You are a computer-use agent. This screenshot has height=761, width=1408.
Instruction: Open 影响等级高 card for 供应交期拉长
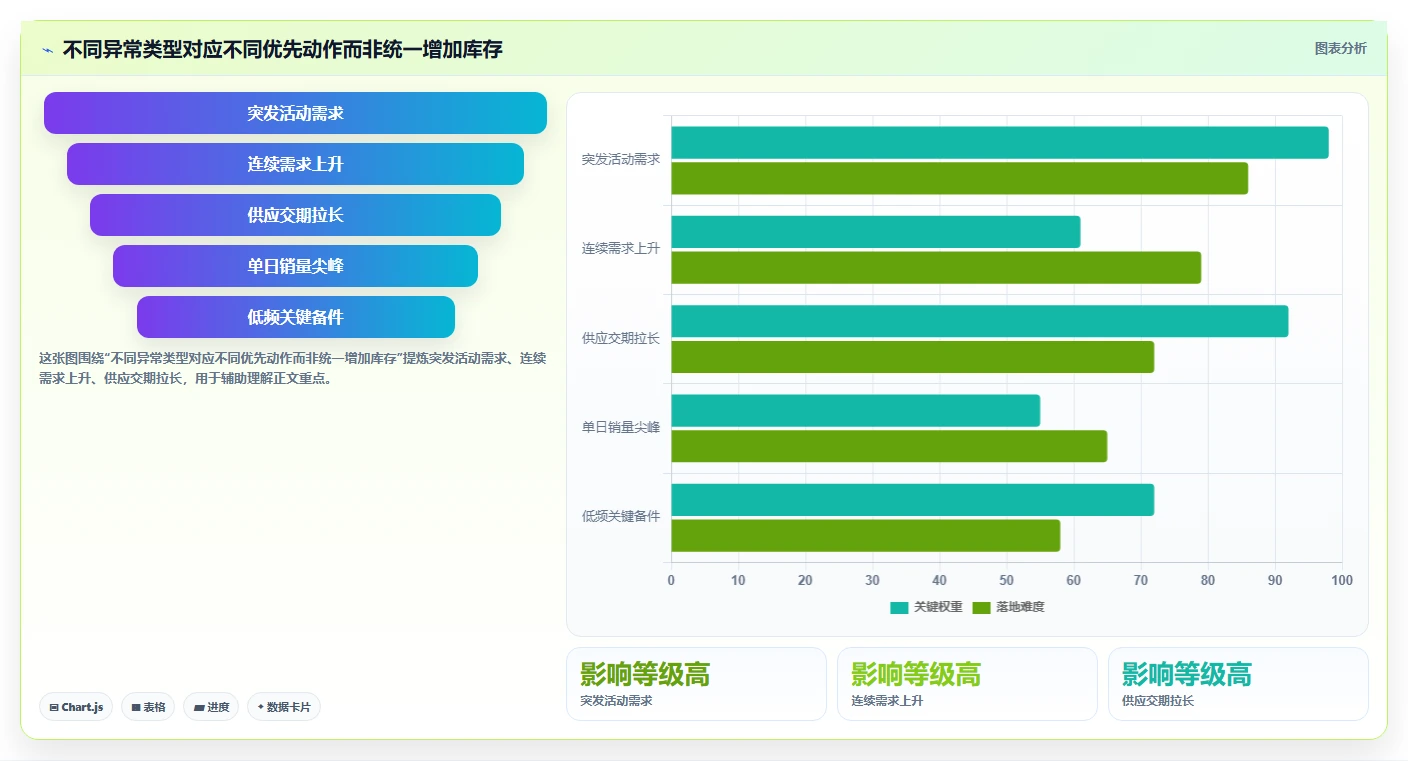click(1238, 684)
